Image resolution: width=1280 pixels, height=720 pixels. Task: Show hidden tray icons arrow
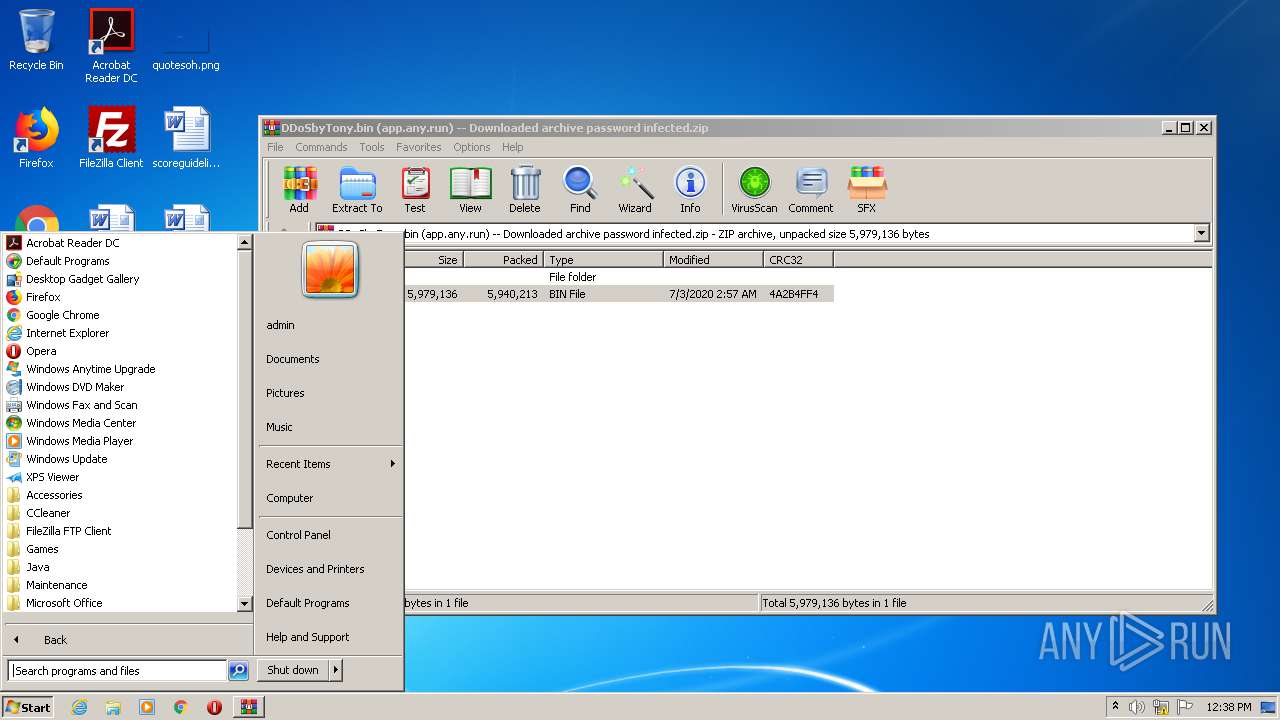click(x=1115, y=706)
